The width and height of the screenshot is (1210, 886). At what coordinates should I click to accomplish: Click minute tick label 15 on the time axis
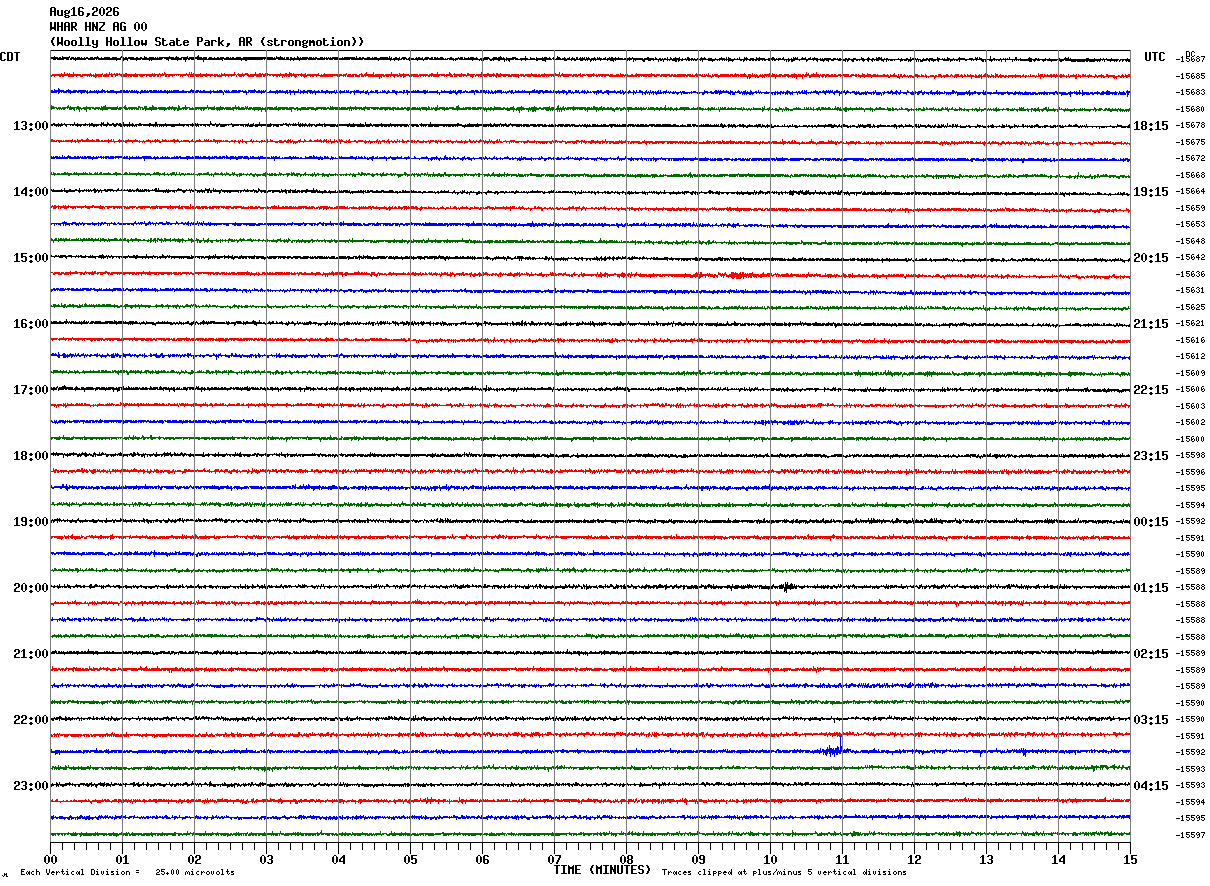[x=1130, y=860]
